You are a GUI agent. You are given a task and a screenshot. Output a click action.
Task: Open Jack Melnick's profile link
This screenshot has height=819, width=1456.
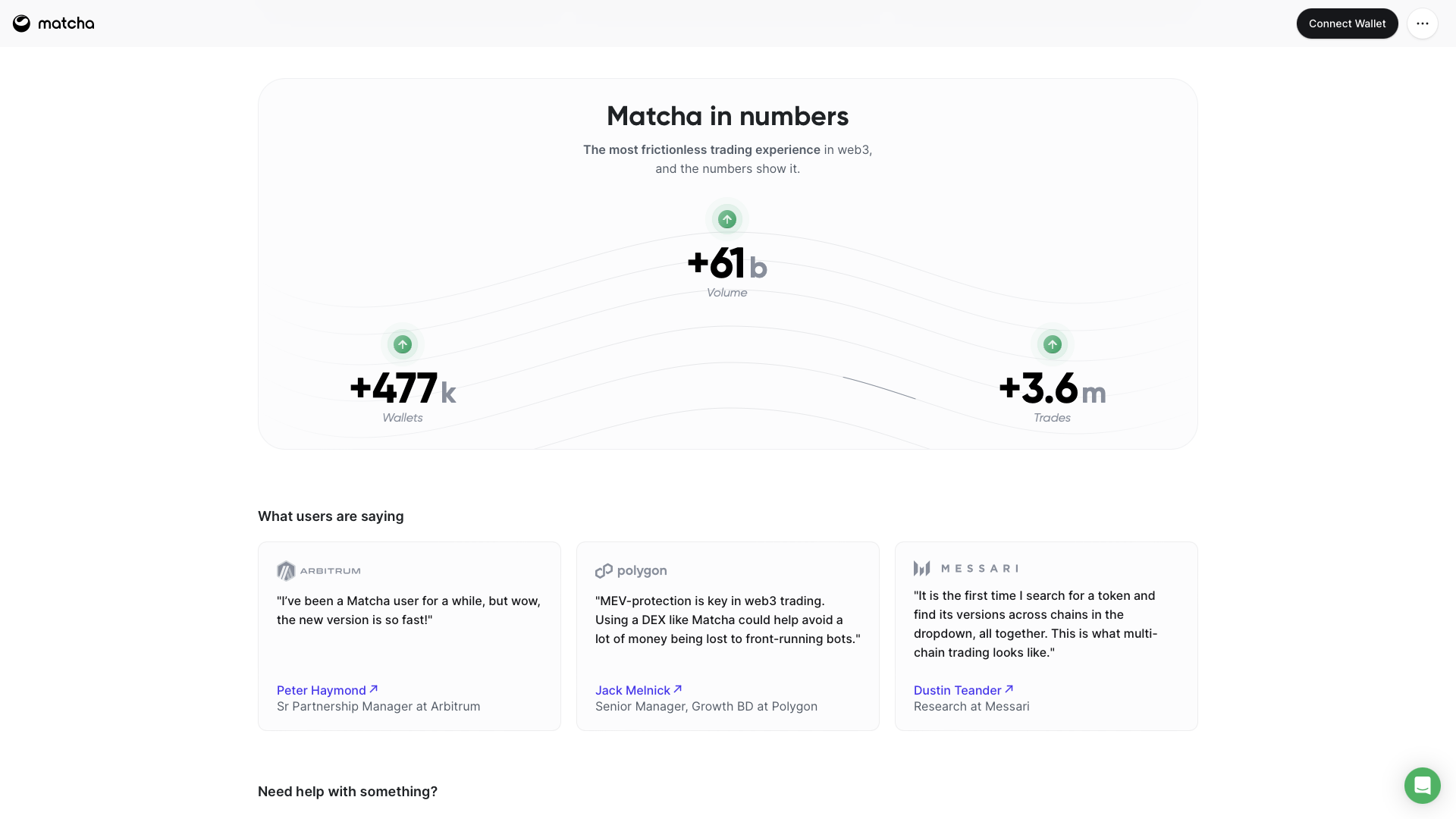point(632,690)
